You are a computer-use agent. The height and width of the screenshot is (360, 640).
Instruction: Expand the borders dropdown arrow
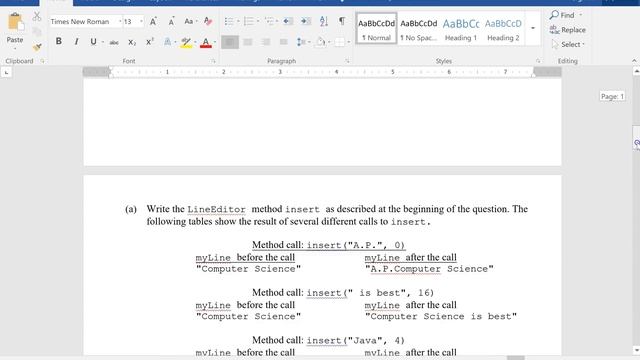tap(349, 42)
